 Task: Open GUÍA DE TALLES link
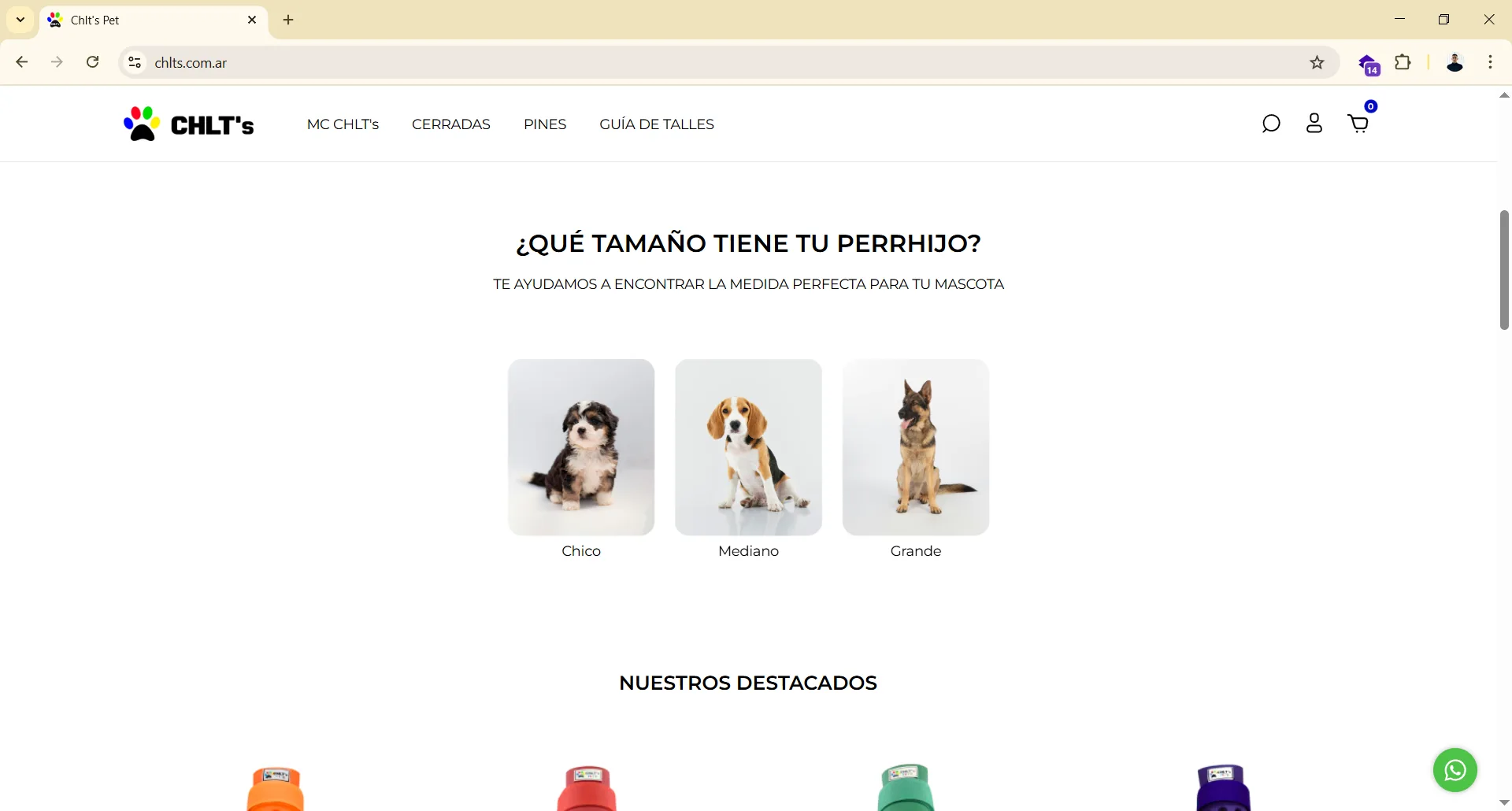point(657,124)
